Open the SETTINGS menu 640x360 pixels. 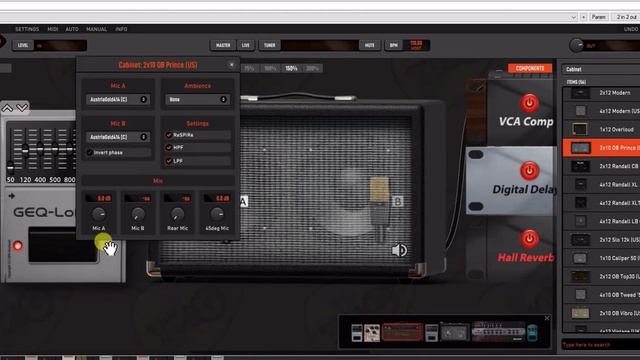click(27, 29)
